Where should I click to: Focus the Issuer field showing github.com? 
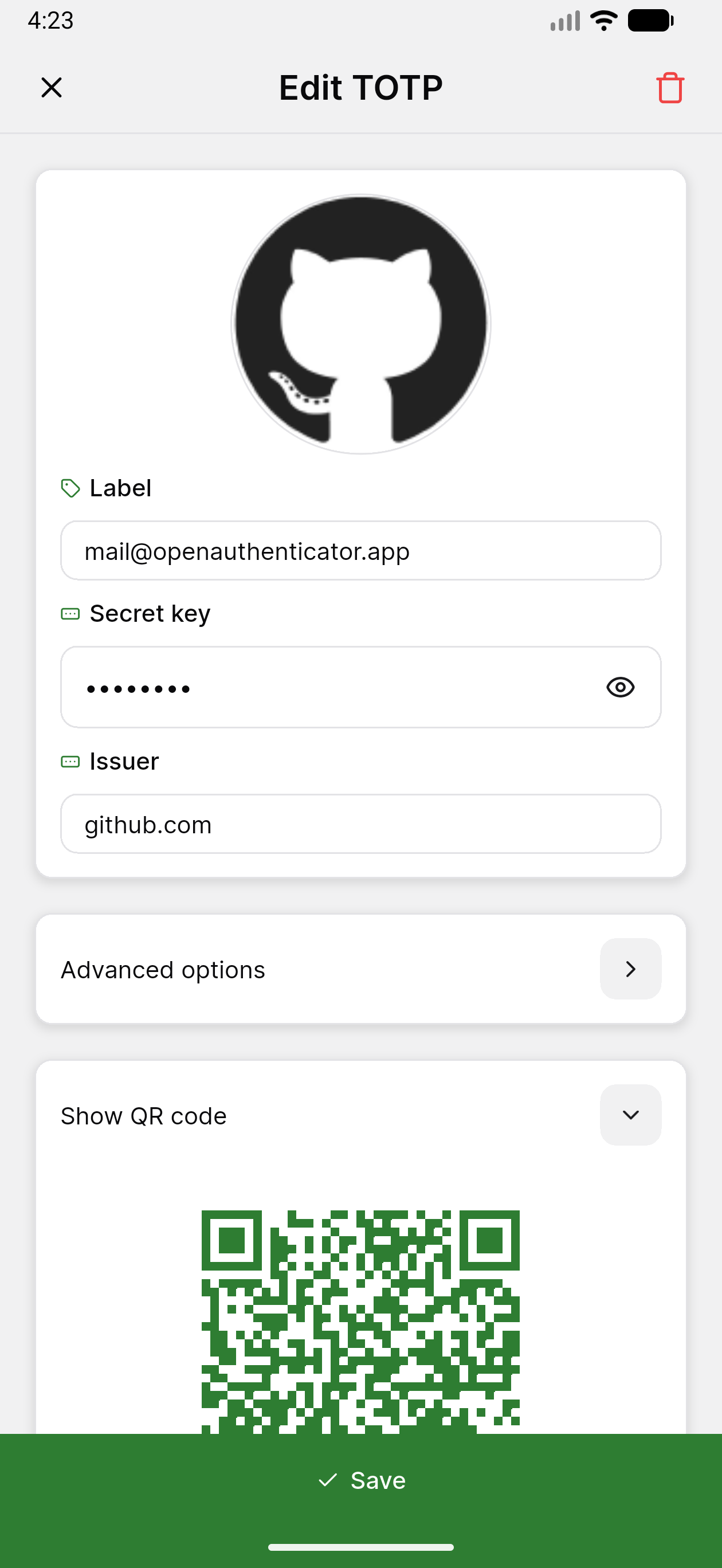pos(361,824)
